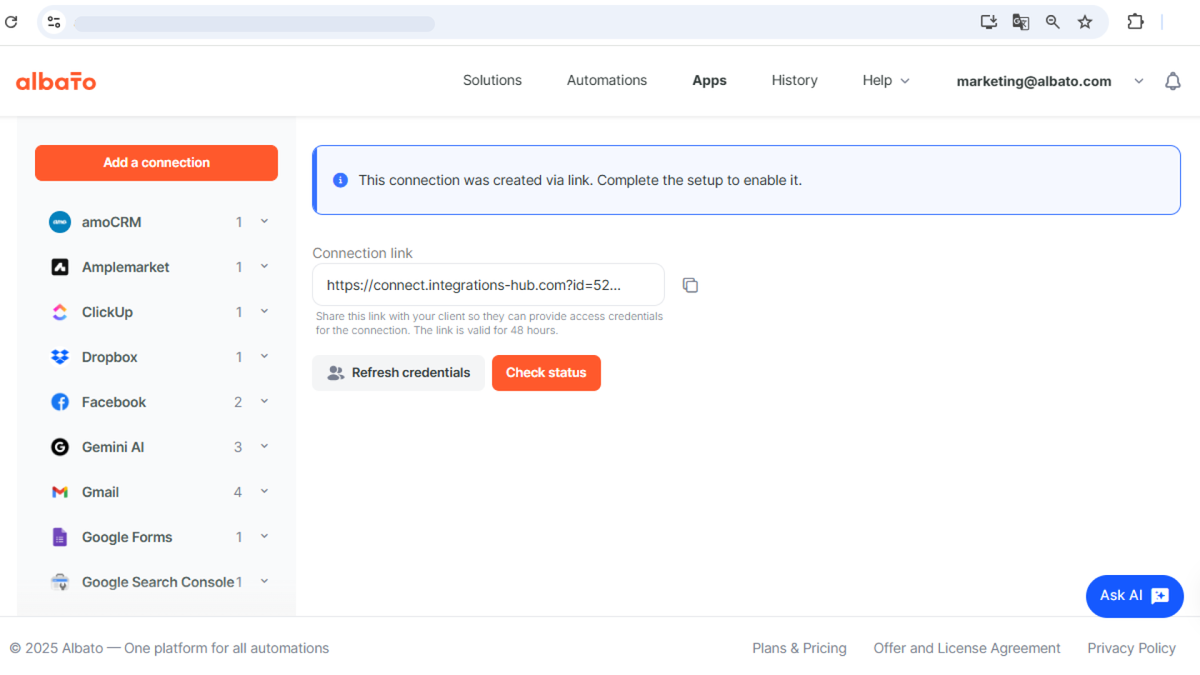Select the Gemini AI app icon
Screen dimensions: 1200x675
click(59, 446)
